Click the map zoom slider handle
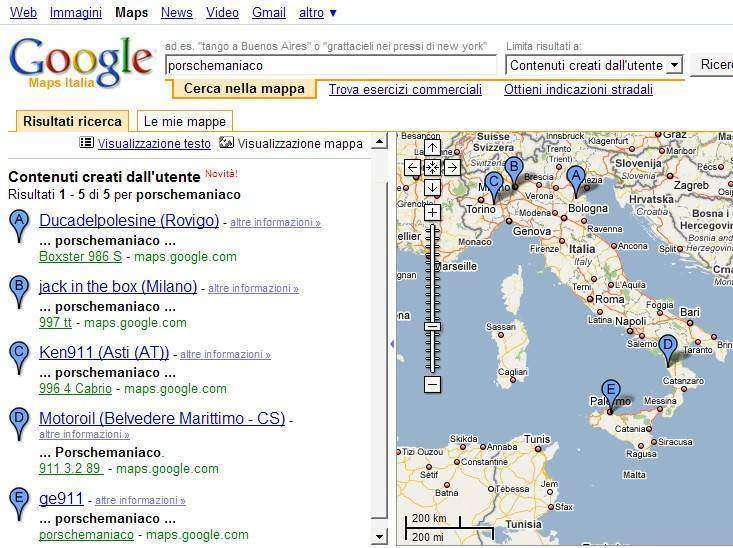The image size is (733, 548). pos(432,326)
